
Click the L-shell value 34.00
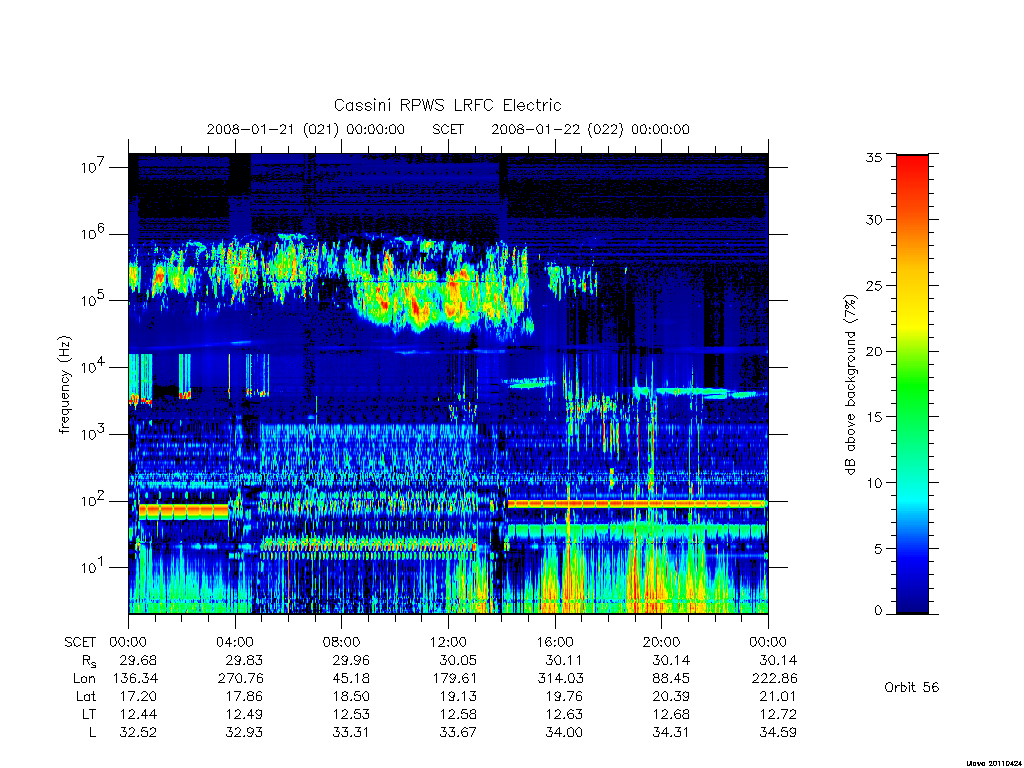point(564,732)
